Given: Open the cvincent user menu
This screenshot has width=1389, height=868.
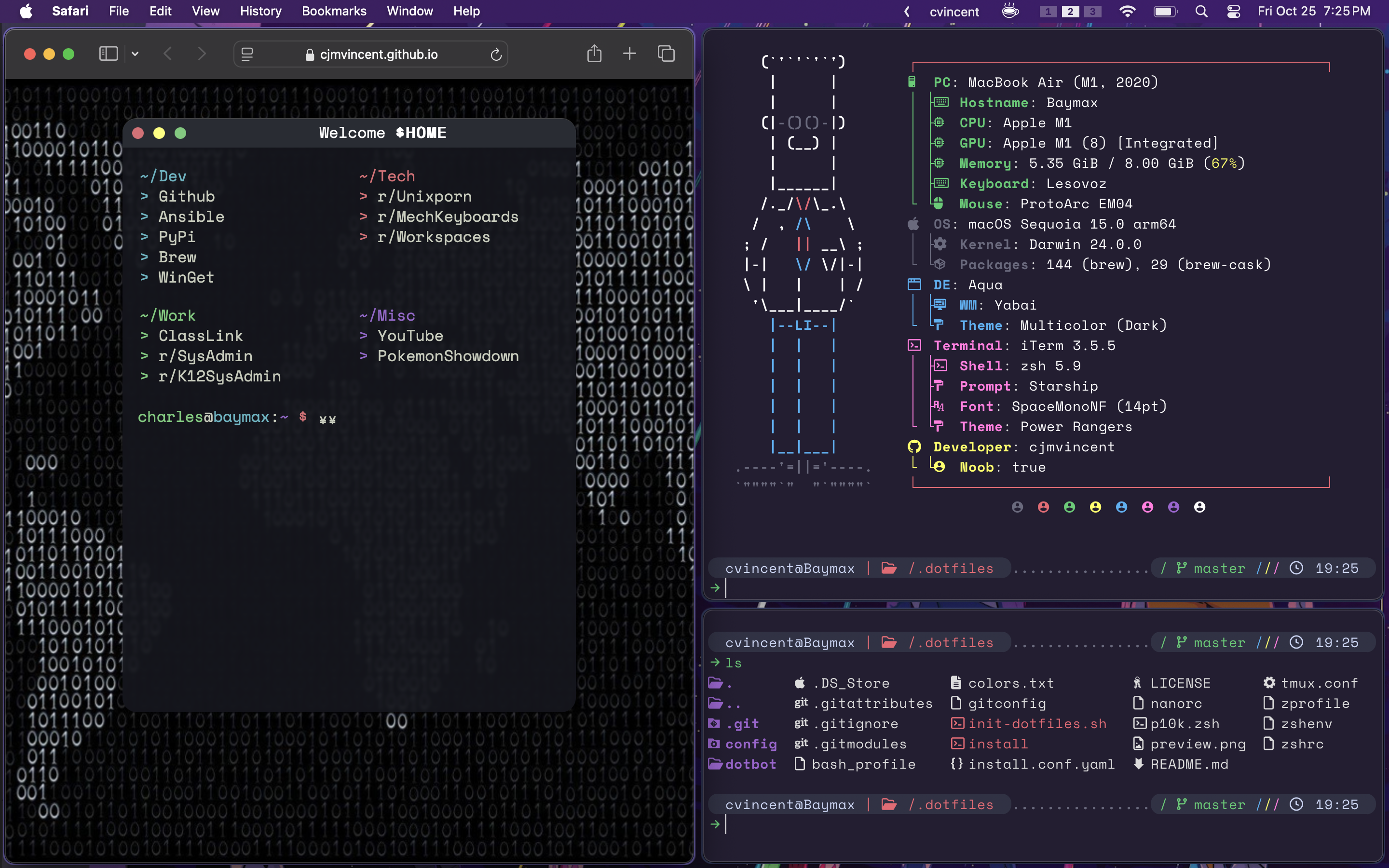Looking at the screenshot, I should click(x=954, y=12).
